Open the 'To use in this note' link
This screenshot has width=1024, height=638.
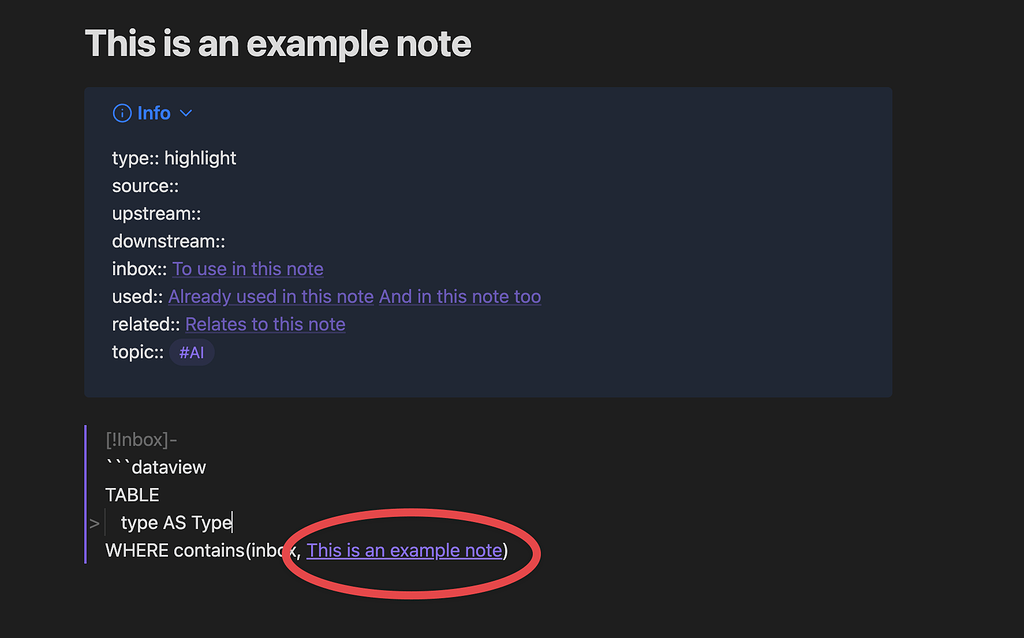point(247,268)
